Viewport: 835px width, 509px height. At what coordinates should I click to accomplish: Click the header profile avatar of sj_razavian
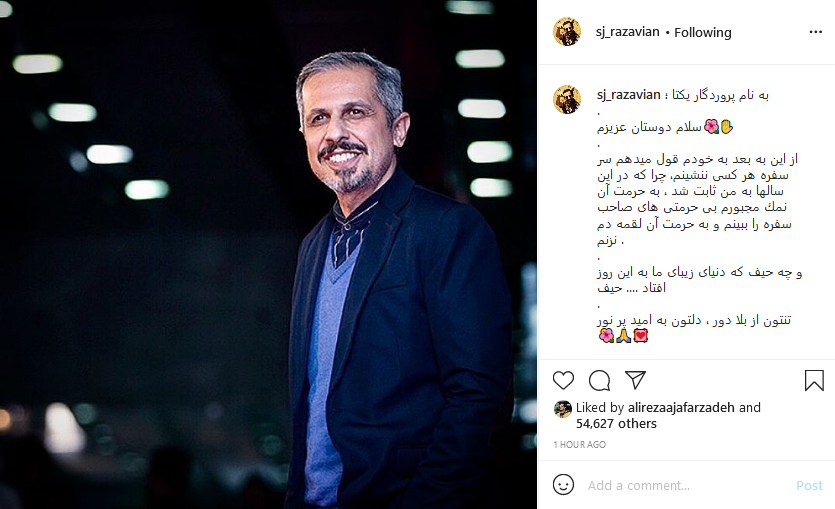tap(567, 31)
